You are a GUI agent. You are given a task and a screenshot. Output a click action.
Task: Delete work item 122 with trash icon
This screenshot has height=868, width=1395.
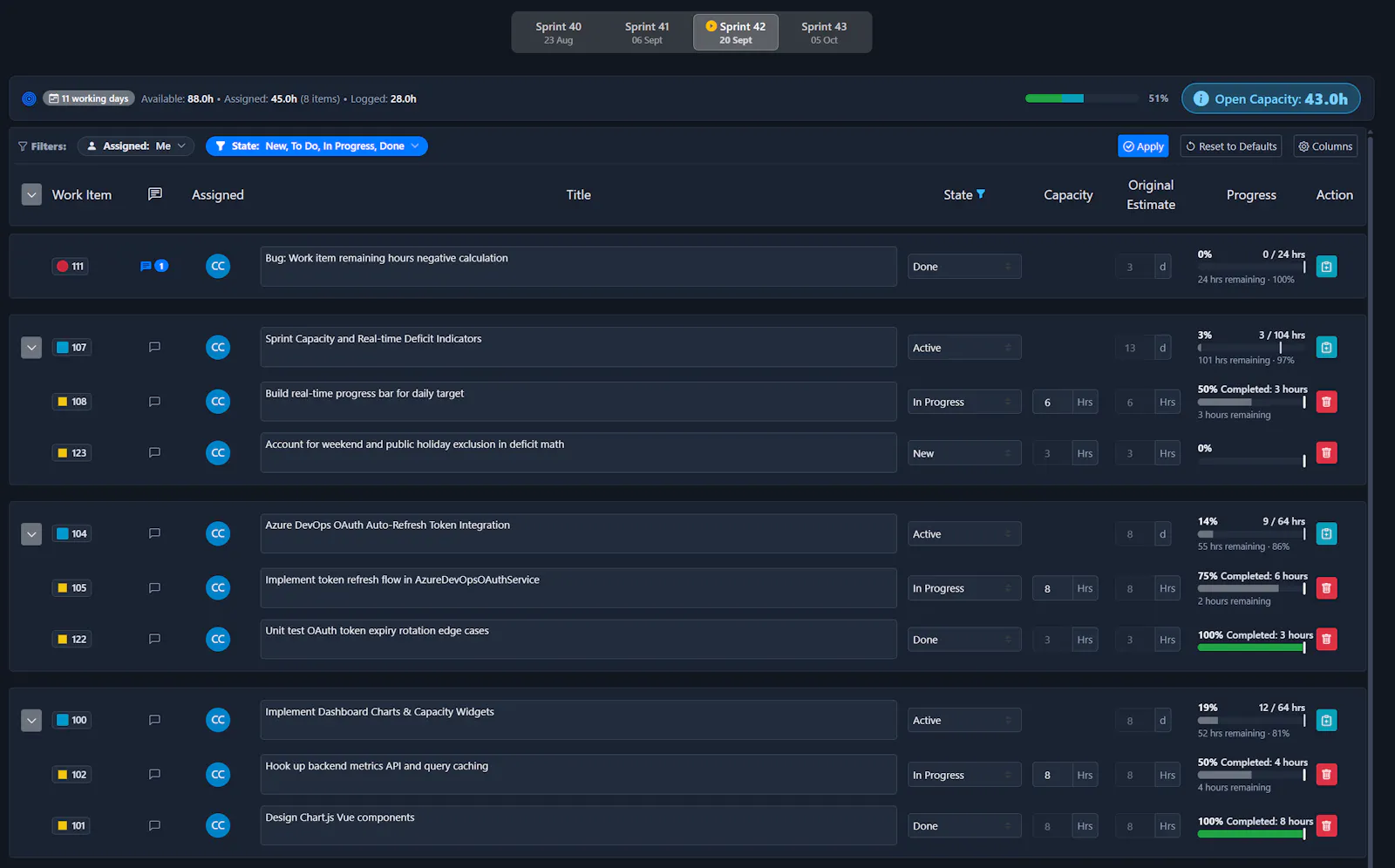tap(1326, 640)
